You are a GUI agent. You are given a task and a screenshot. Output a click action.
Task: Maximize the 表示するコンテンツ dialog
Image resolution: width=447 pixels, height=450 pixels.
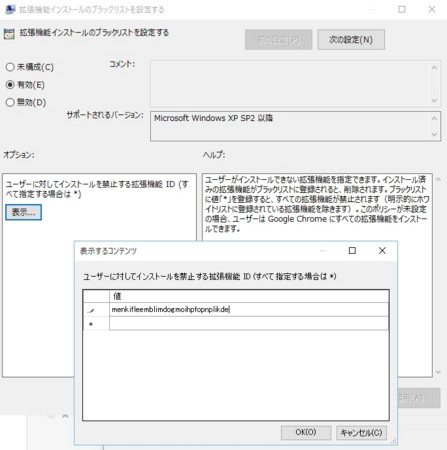(x=352, y=251)
